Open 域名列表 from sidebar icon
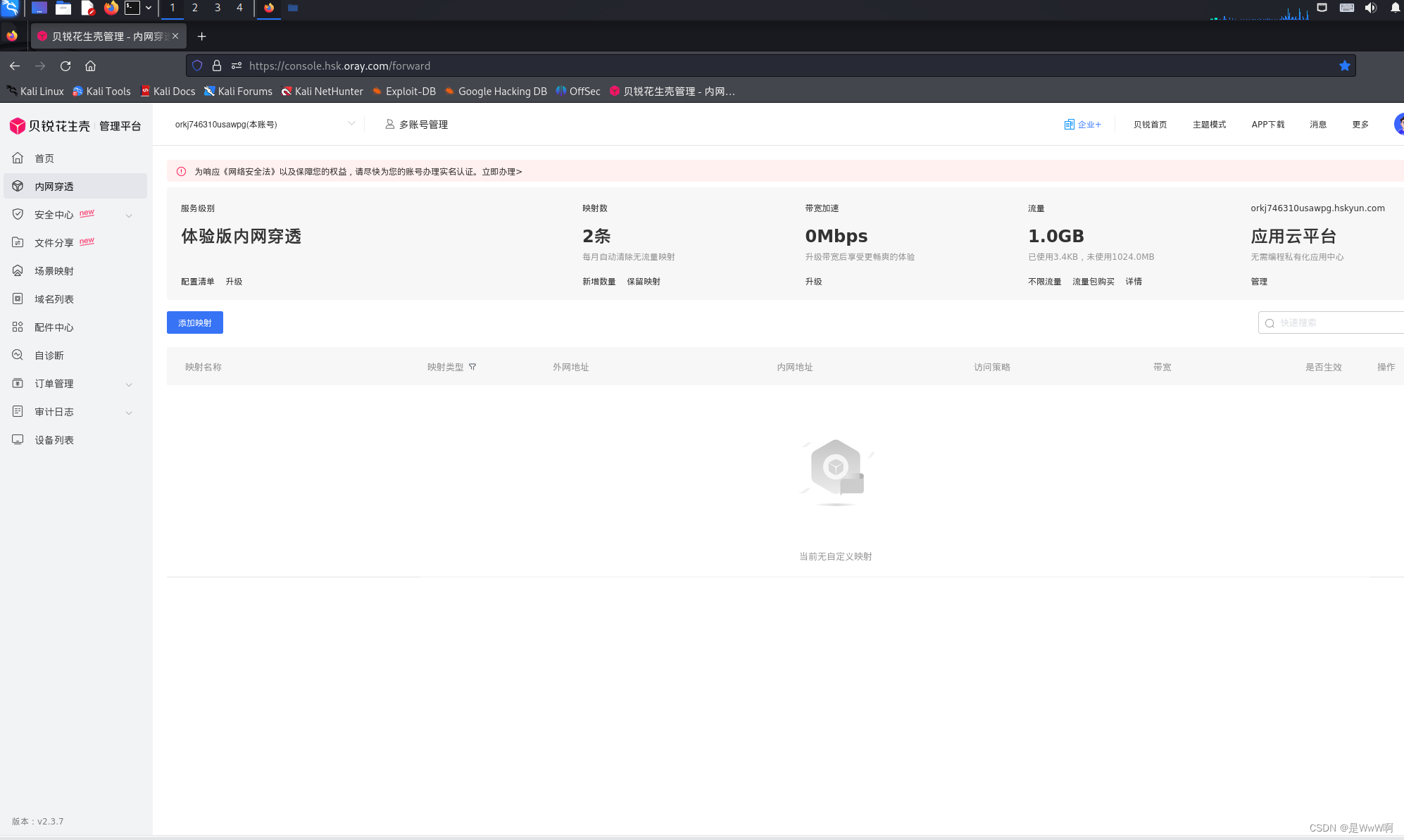This screenshot has height=840, width=1404. 18,299
